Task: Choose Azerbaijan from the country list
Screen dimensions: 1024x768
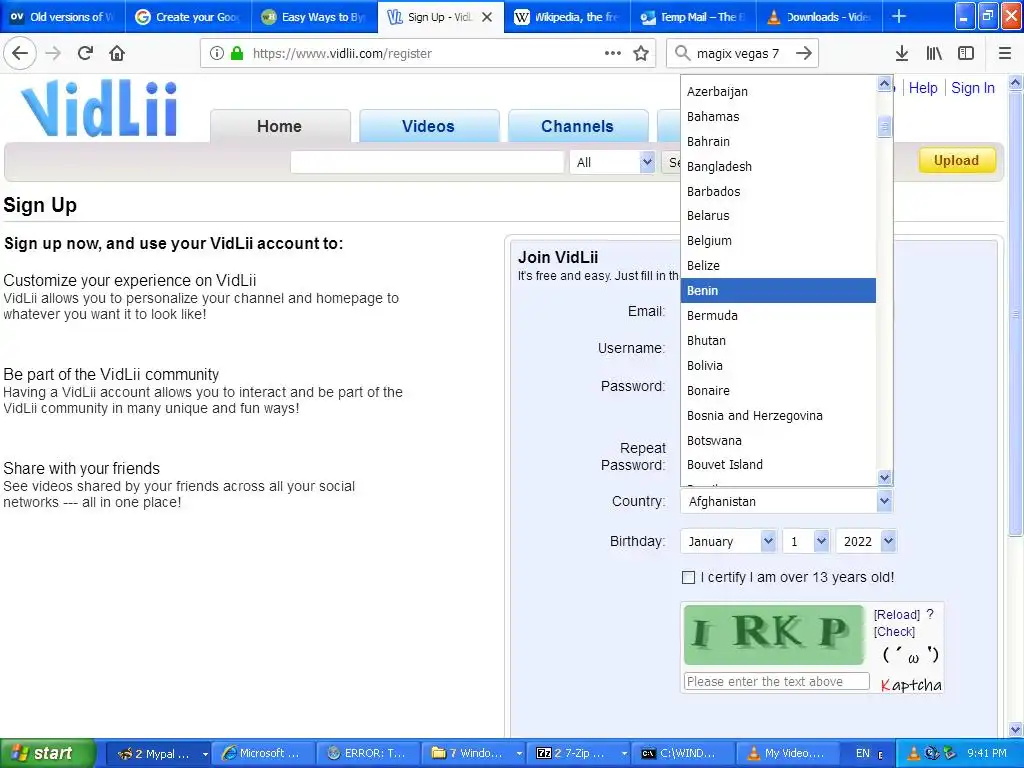Action: (x=778, y=91)
